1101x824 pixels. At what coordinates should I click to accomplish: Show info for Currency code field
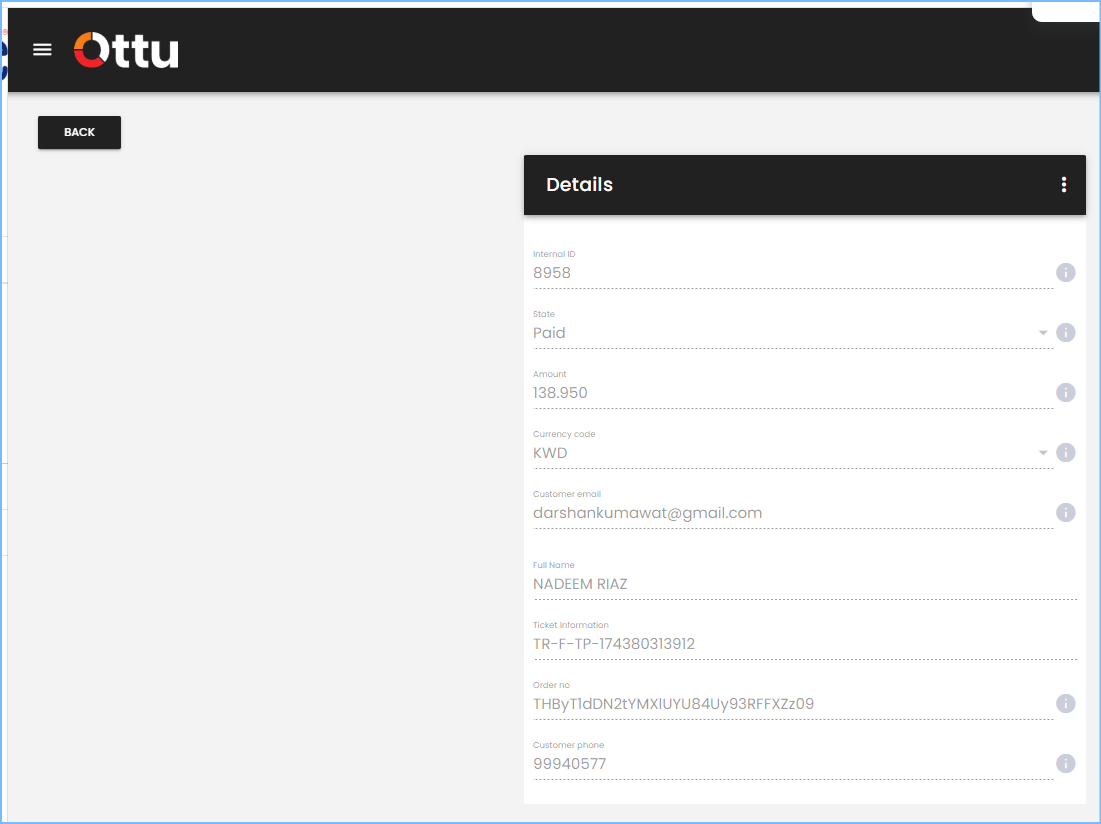1065,453
